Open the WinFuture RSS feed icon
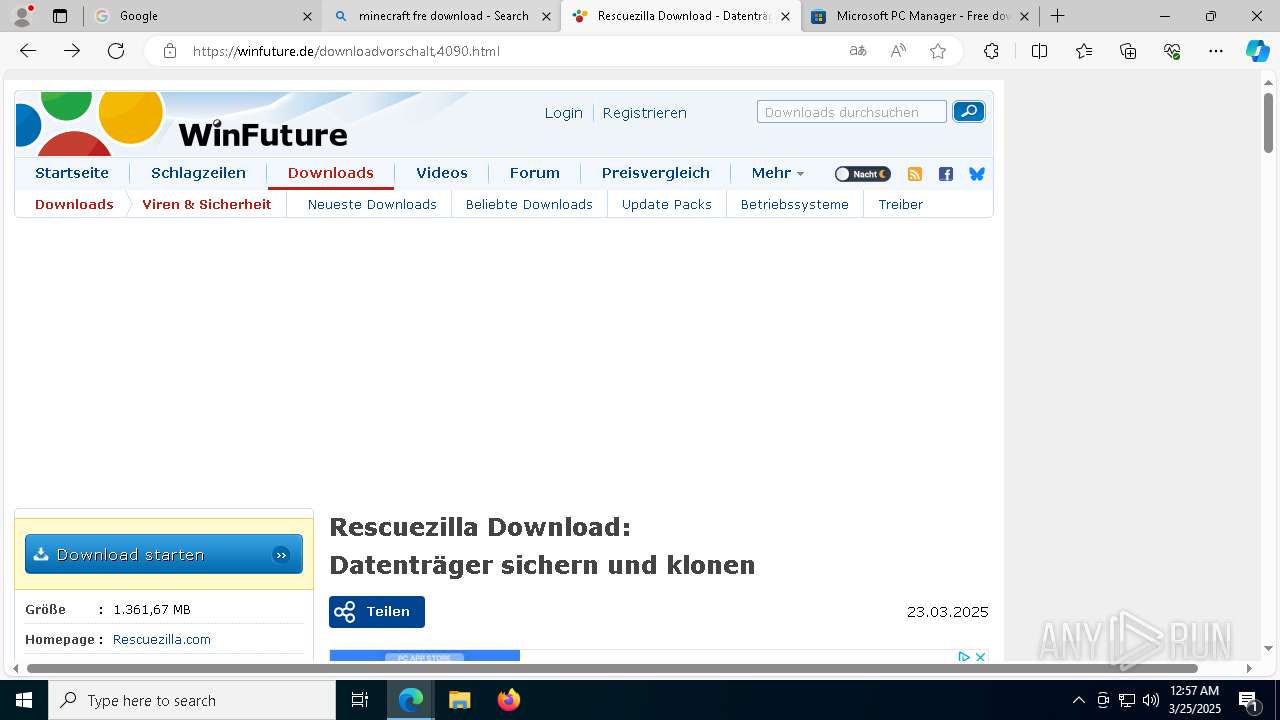Viewport: 1280px width, 720px height. 914,174
